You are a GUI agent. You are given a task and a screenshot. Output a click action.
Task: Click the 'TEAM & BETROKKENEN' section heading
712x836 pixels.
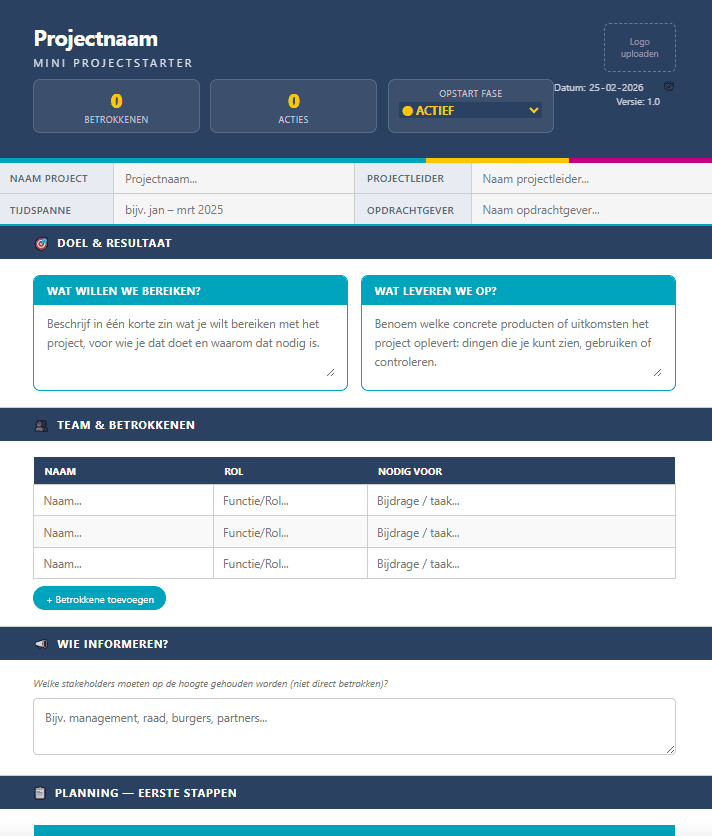coord(126,425)
